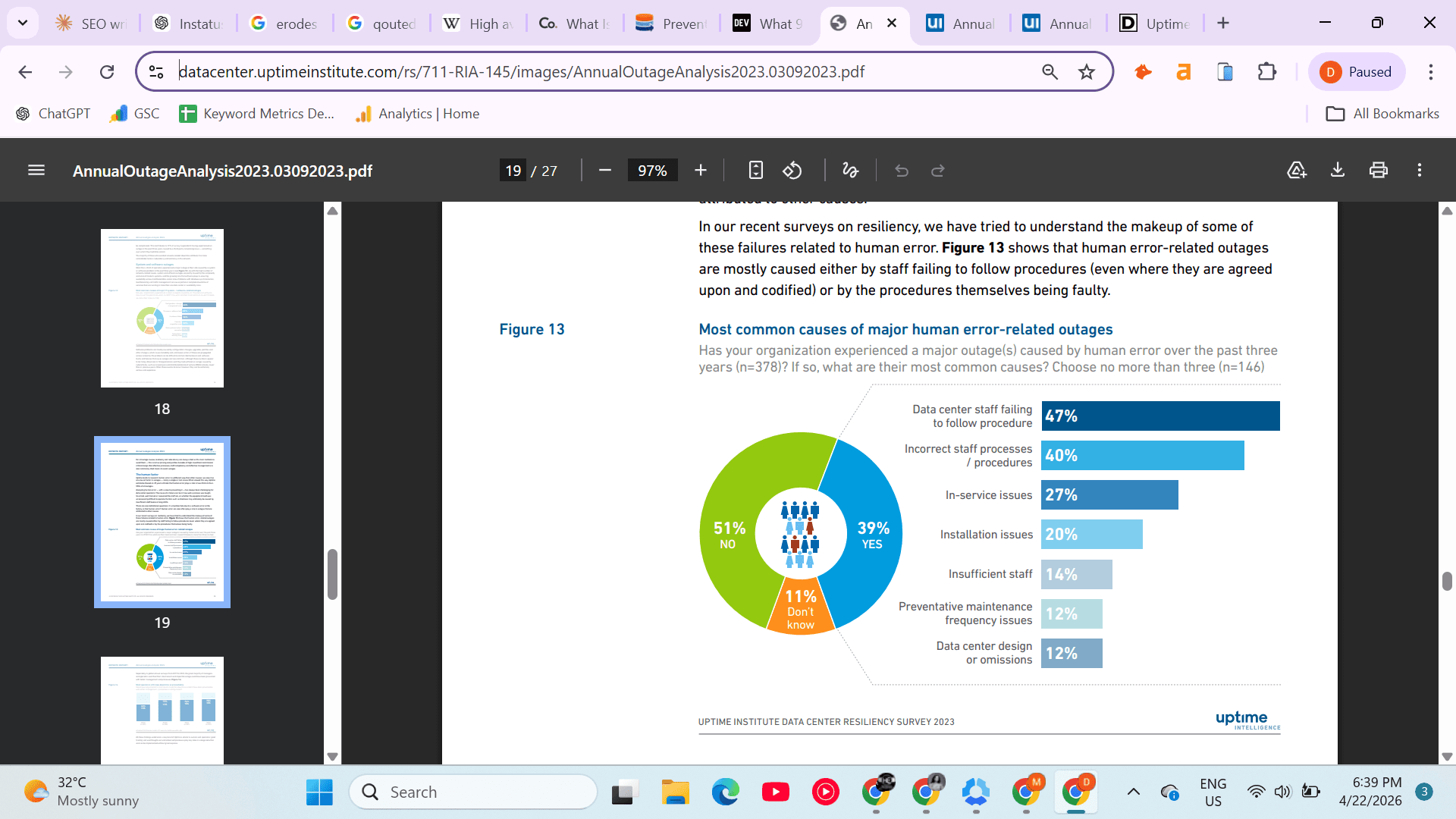Click the thumbnail panel scroll up arrow
This screenshot has height=819, width=1456.
coord(332,211)
